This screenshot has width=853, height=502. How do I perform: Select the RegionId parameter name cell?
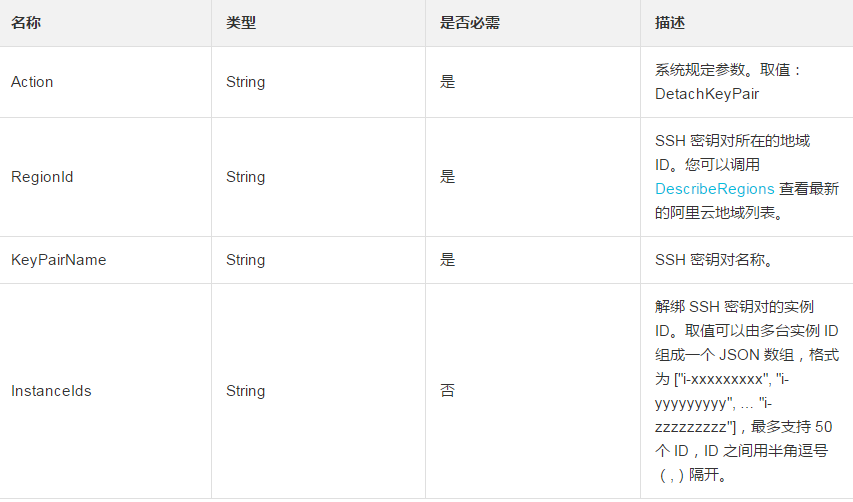pyautogui.click(x=42, y=177)
